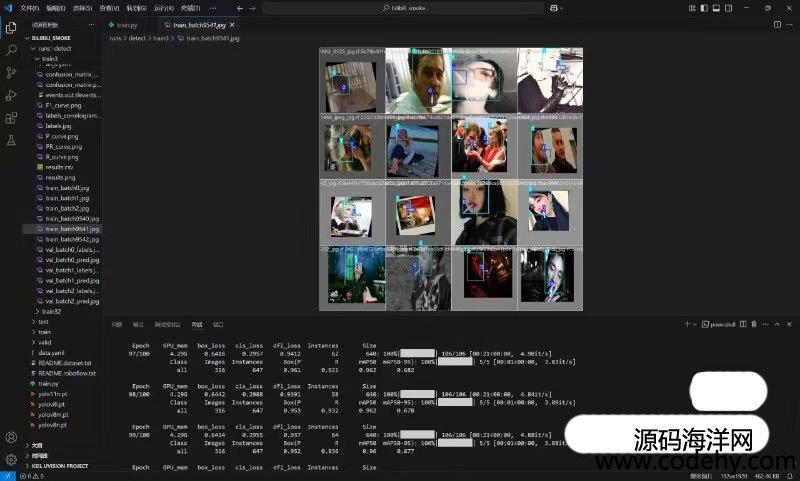
Task: Toggle the primary side bar
Action: [x=704, y=8]
